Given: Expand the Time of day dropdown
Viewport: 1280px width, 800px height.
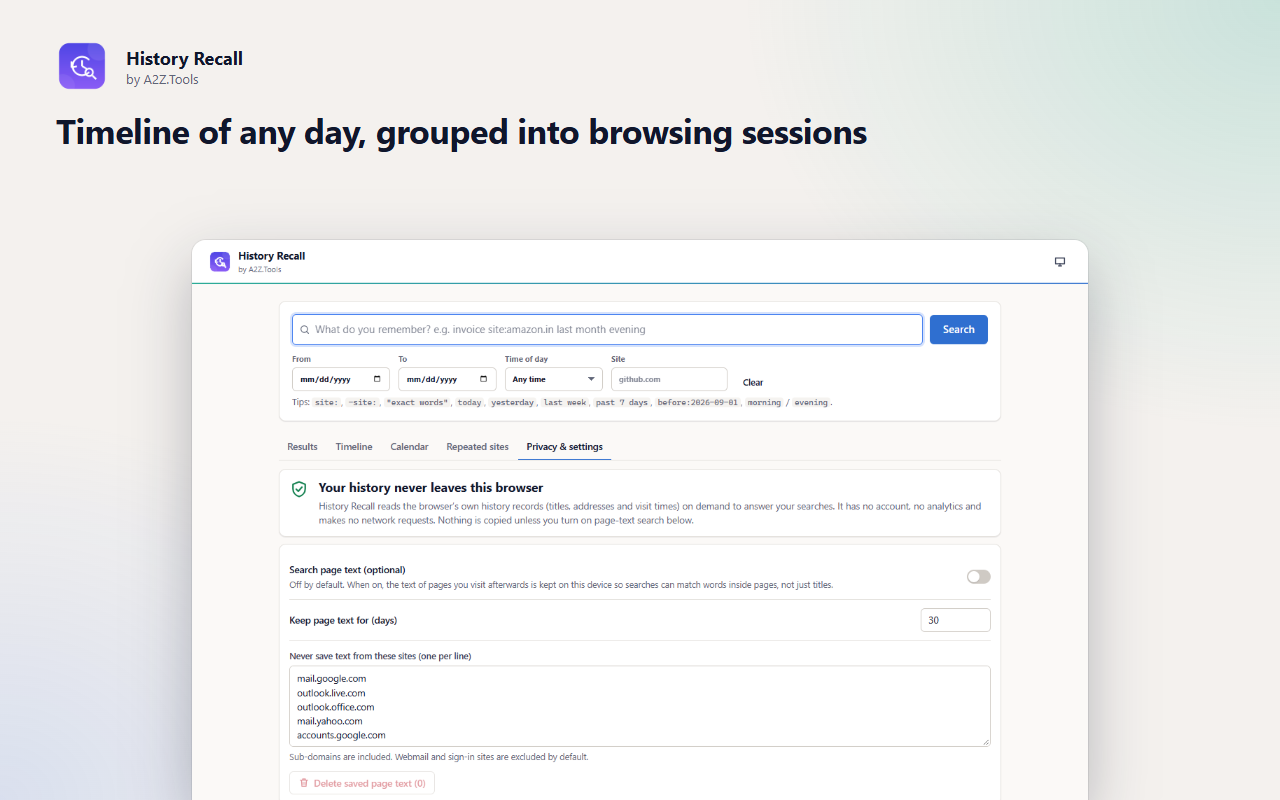Looking at the screenshot, I should [x=554, y=379].
